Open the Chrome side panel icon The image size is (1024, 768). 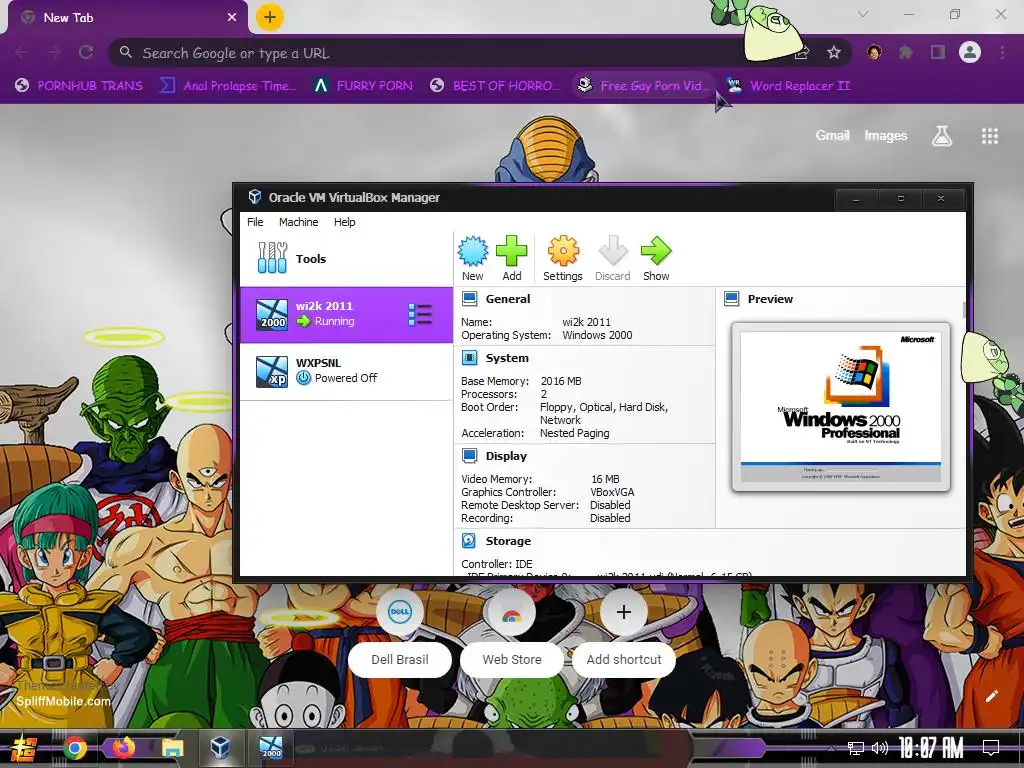tap(938, 52)
